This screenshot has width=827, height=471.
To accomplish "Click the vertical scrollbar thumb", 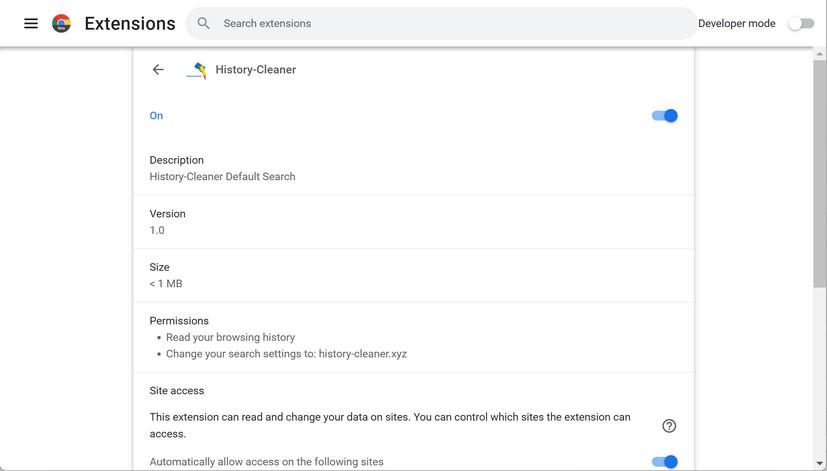I will (820, 170).
